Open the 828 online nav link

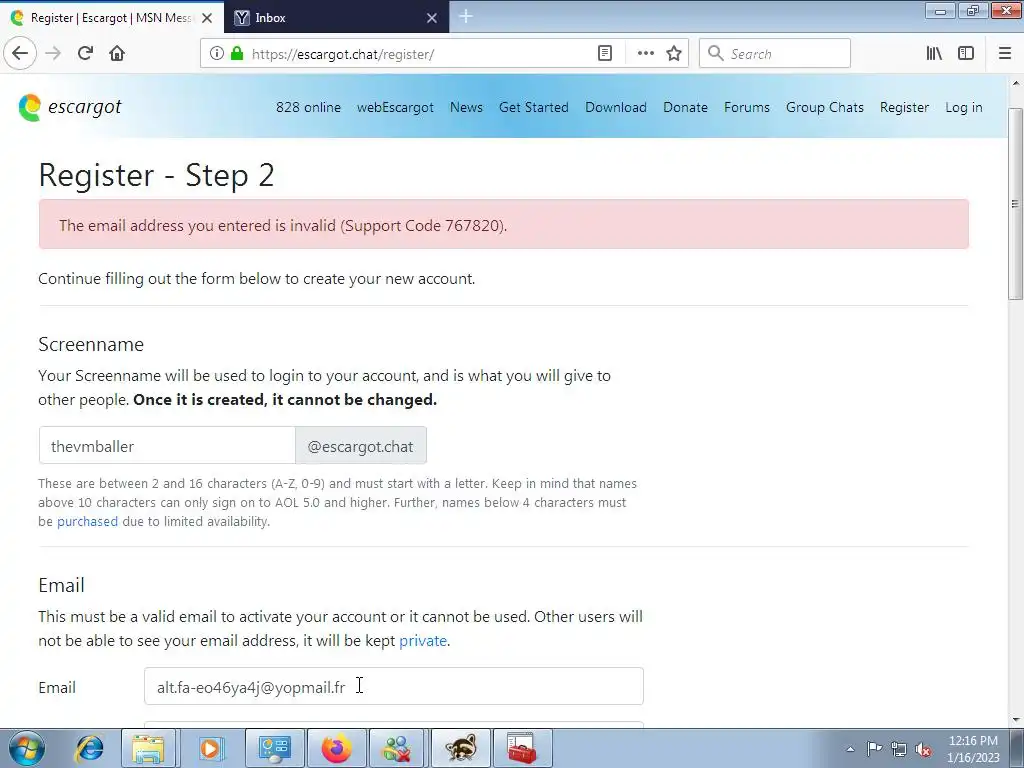coord(308,107)
